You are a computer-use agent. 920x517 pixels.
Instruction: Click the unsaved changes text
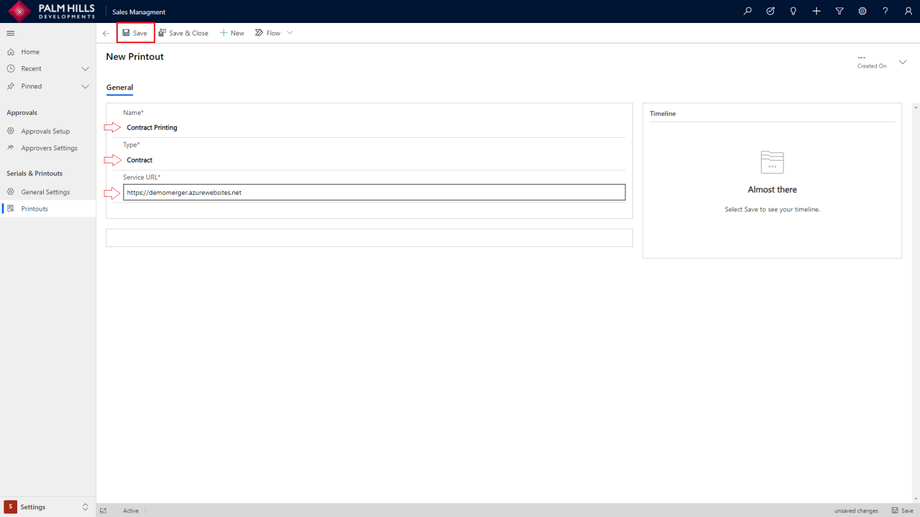pos(856,511)
